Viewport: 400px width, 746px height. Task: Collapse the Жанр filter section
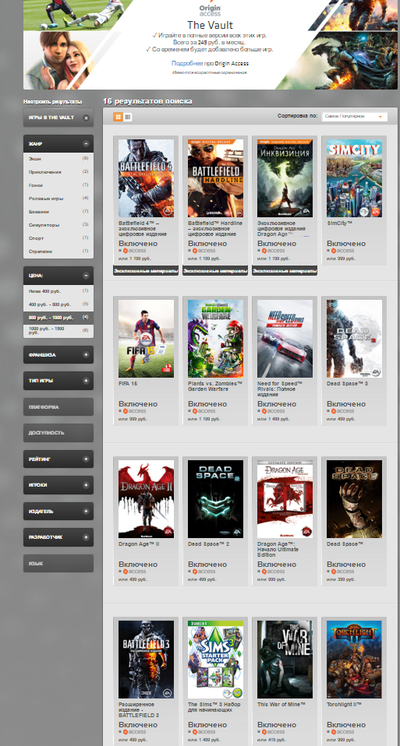pos(86,144)
